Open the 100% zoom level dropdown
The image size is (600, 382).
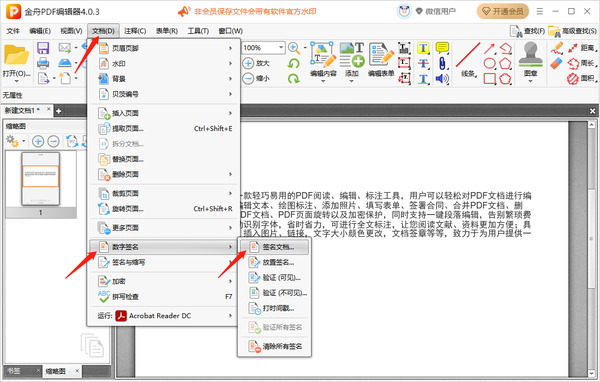tap(281, 48)
